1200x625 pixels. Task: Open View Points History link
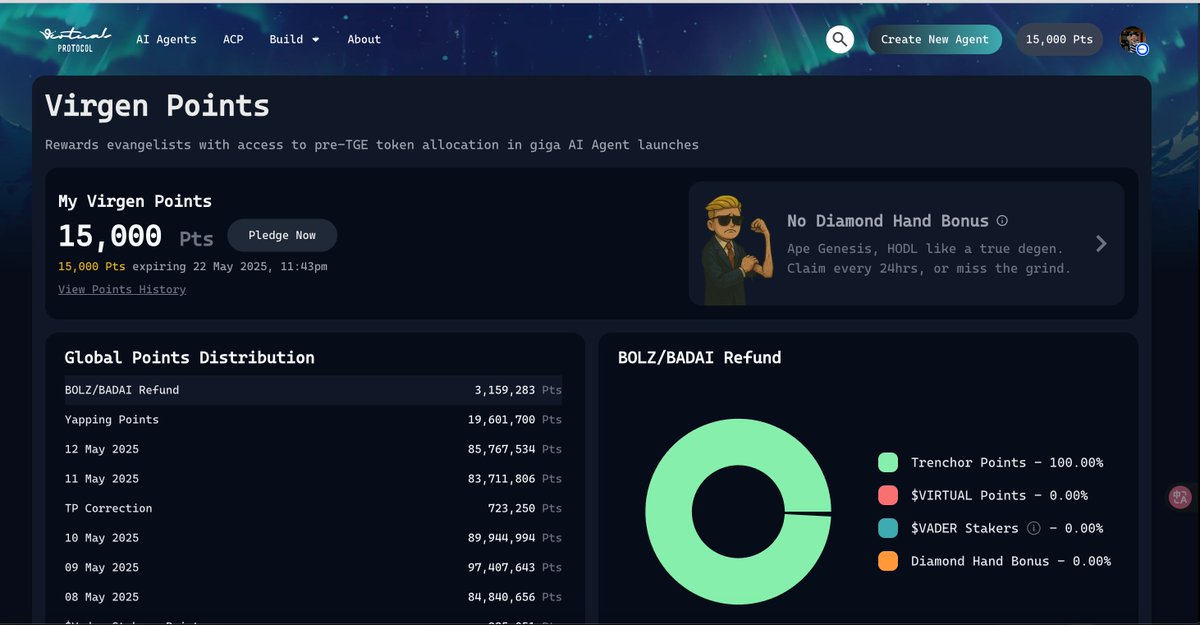(122, 289)
